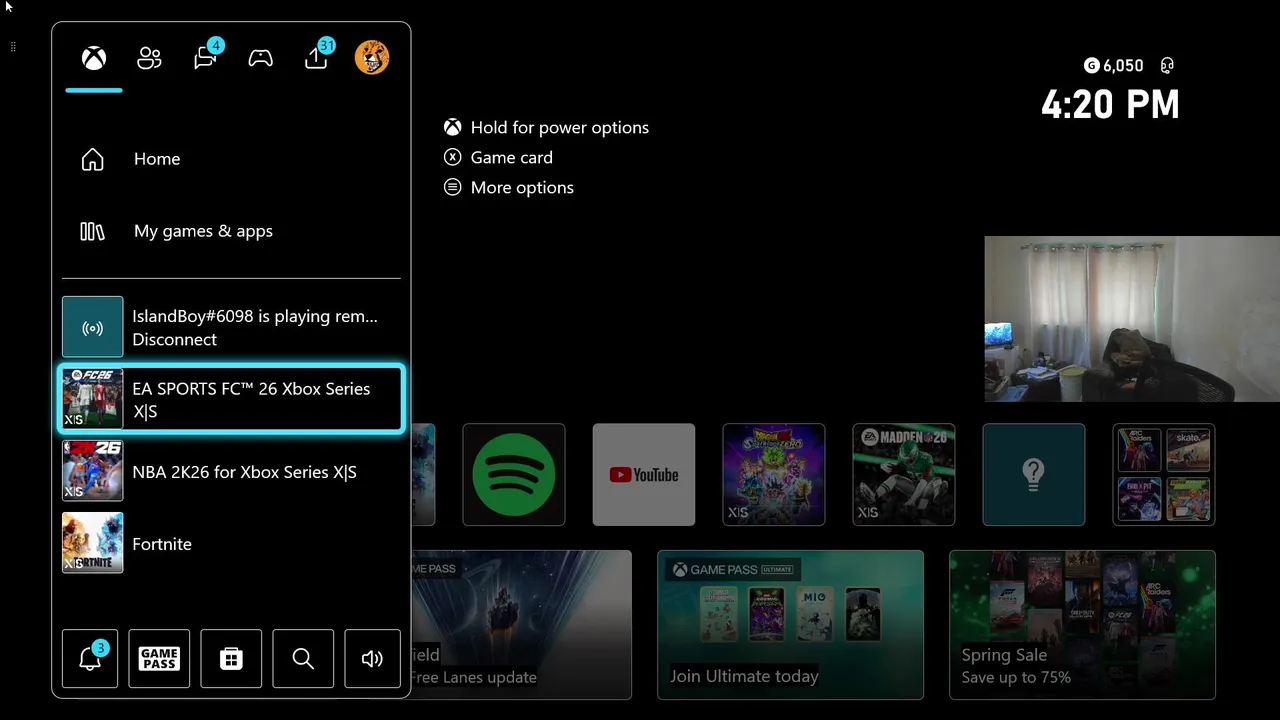Open the Spotify app tile
1280x720 pixels.
(x=514, y=474)
